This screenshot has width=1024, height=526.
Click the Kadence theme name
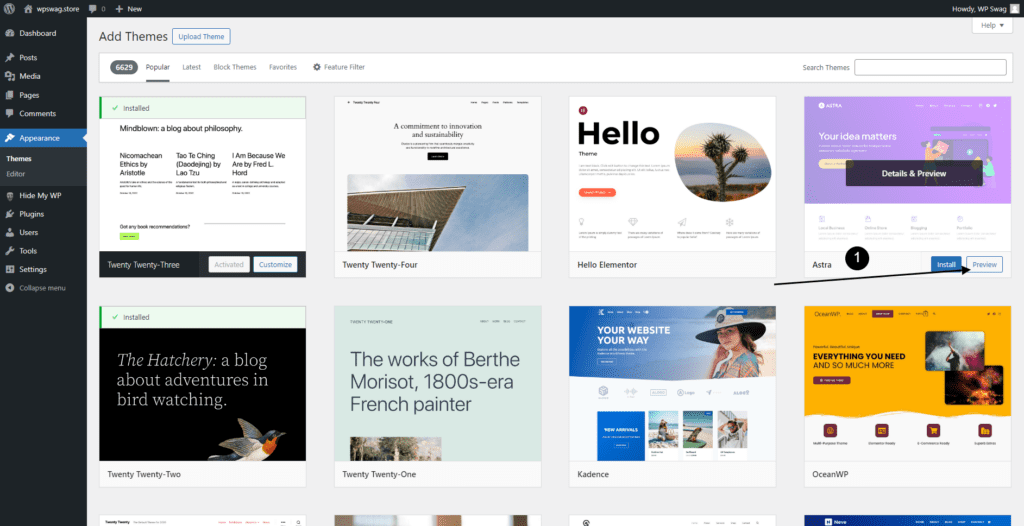[593, 474]
